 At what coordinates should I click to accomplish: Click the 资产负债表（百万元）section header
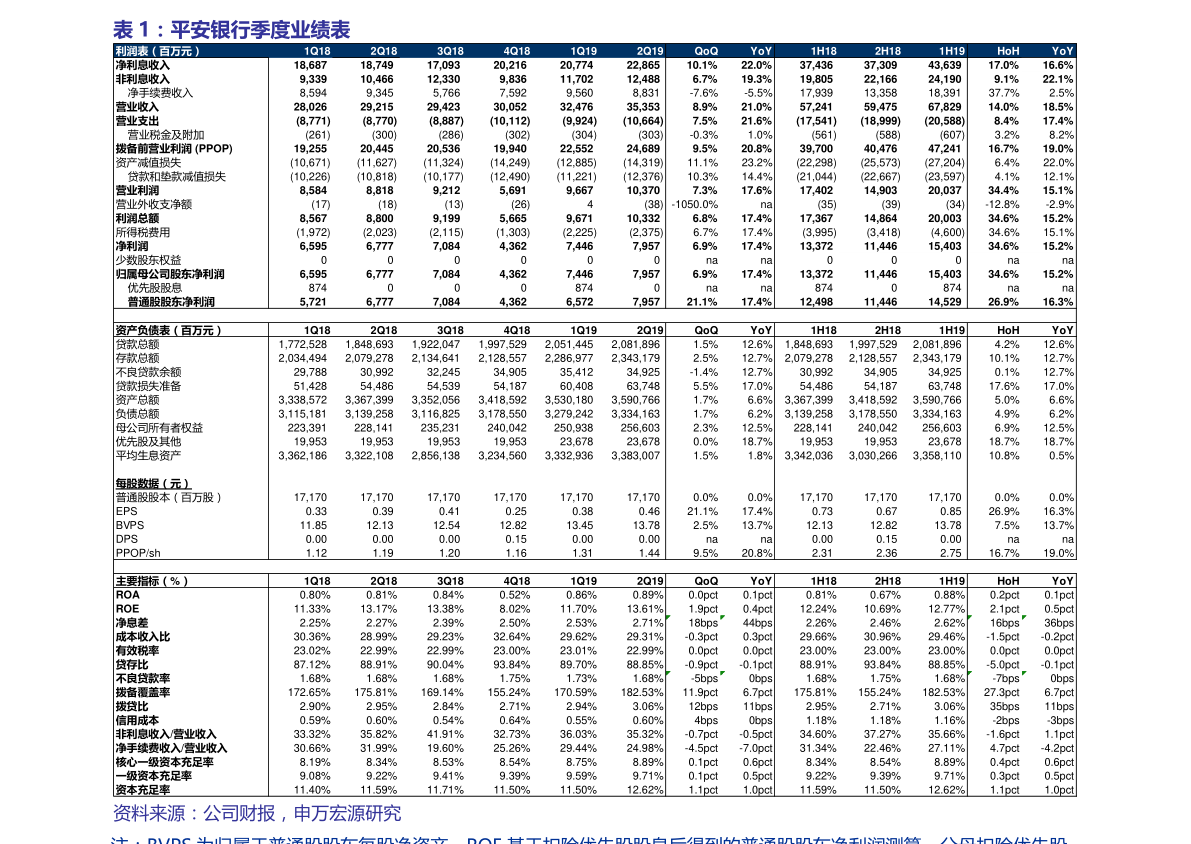click(169, 330)
